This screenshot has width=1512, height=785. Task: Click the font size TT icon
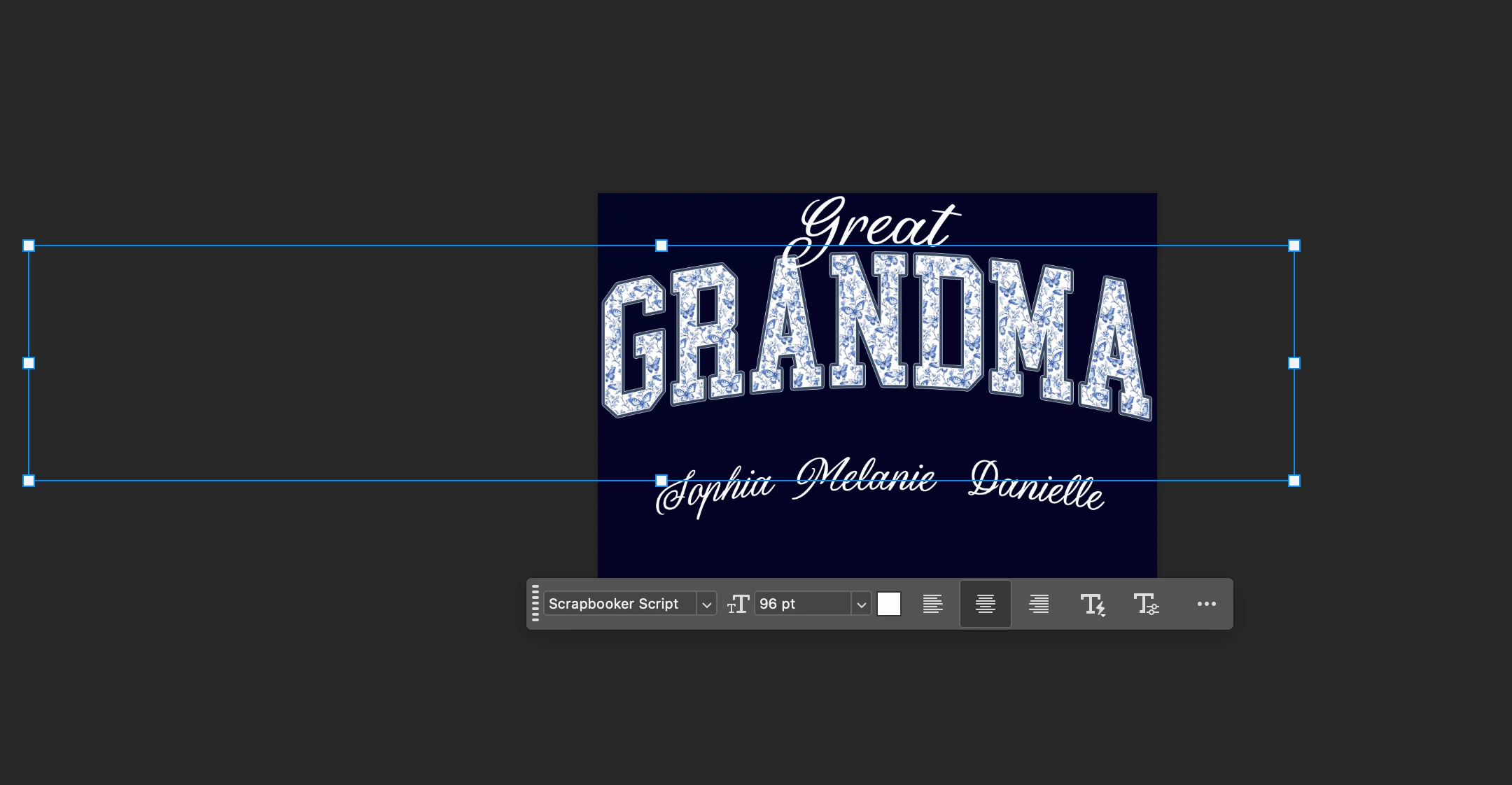738,604
